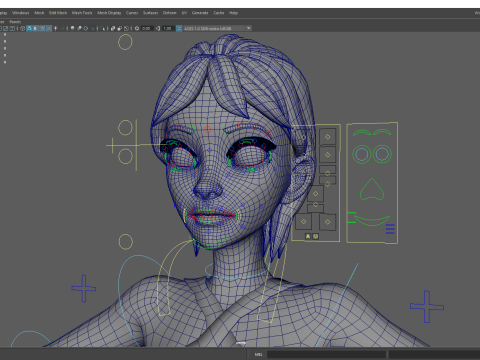Open the Cache menu
480x360 pixels.
point(219,13)
